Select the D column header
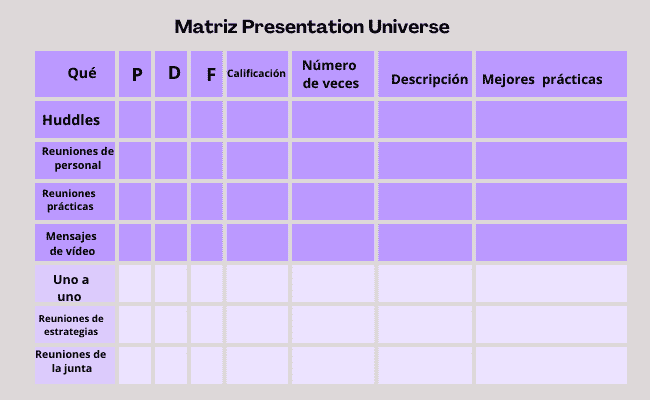650x400 pixels. tap(171, 74)
